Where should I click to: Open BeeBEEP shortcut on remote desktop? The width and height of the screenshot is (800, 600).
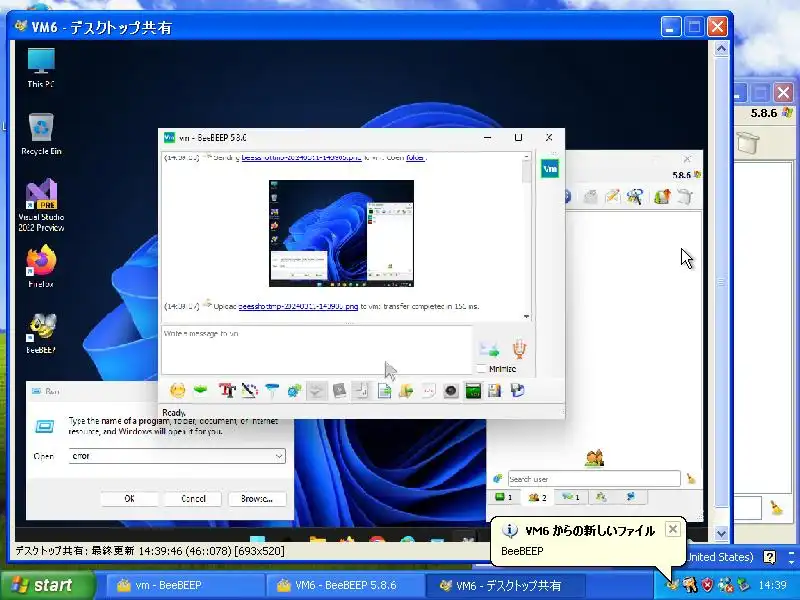(x=41, y=333)
